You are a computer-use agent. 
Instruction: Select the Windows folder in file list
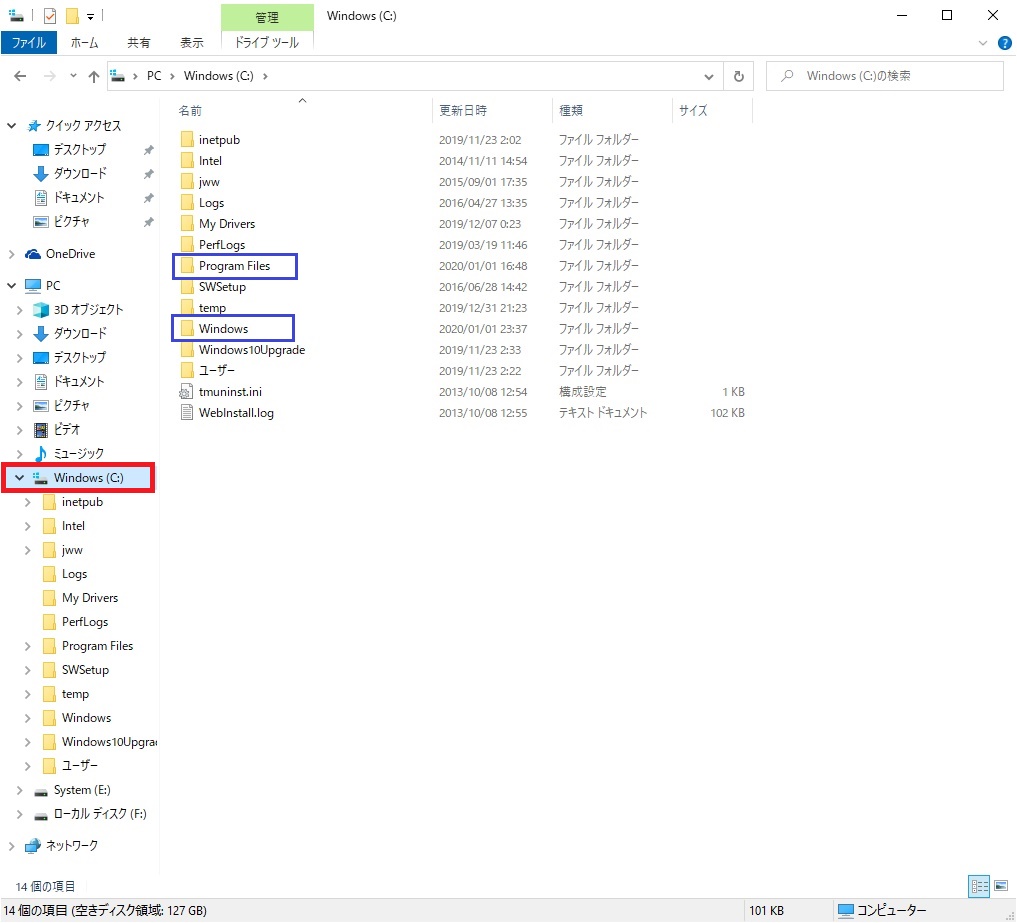click(x=223, y=329)
